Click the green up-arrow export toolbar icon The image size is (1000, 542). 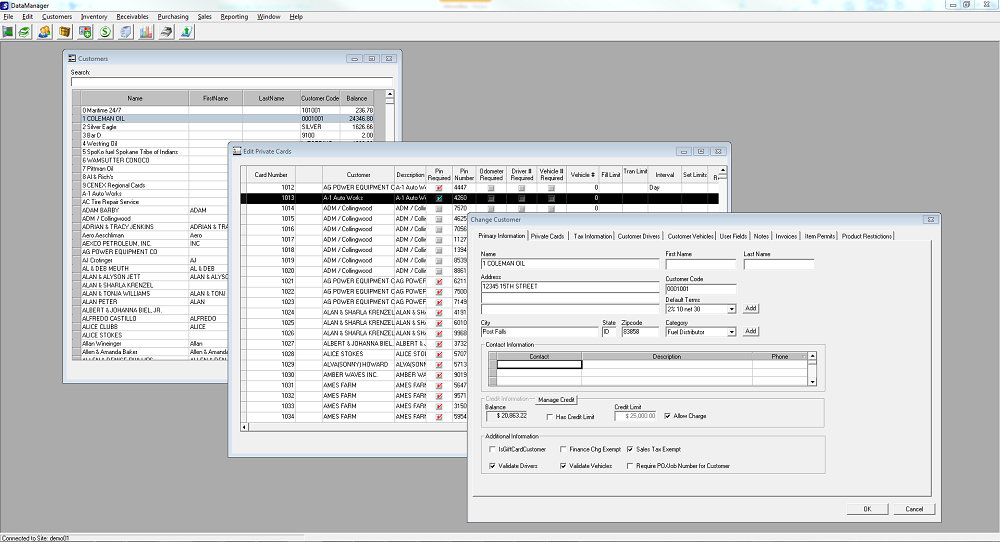point(186,32)
